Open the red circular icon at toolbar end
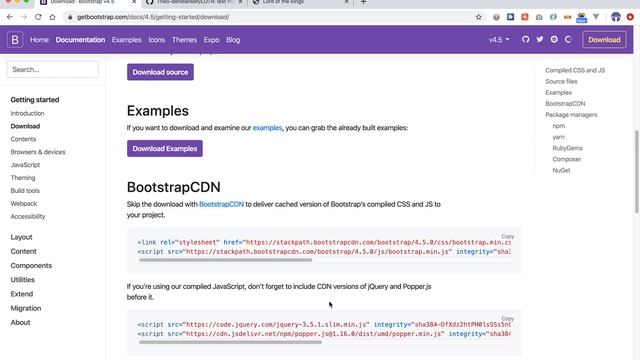This screenshot has height=360, width=640. pyautogui.click(x=630, y=17)
